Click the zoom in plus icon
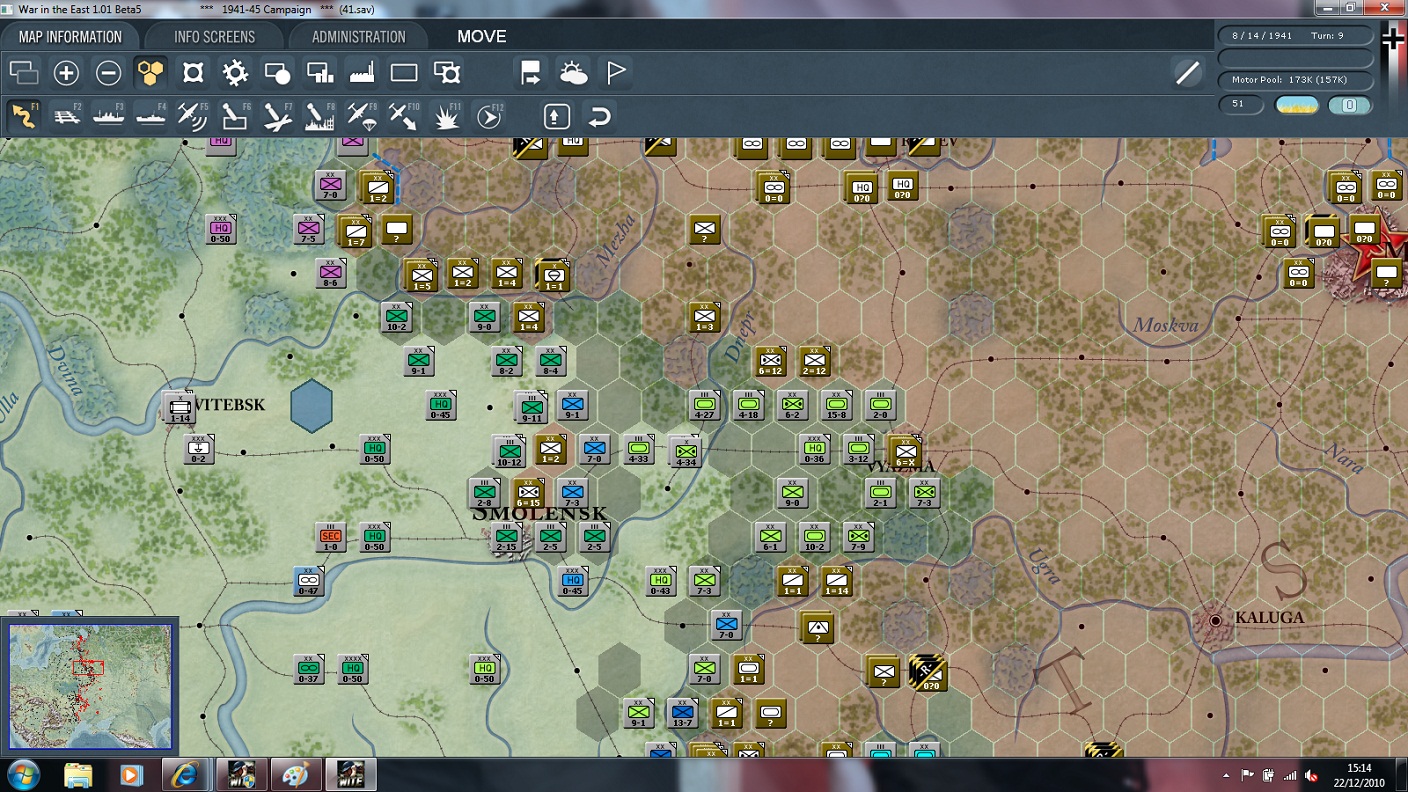 (x=66, y=73)
